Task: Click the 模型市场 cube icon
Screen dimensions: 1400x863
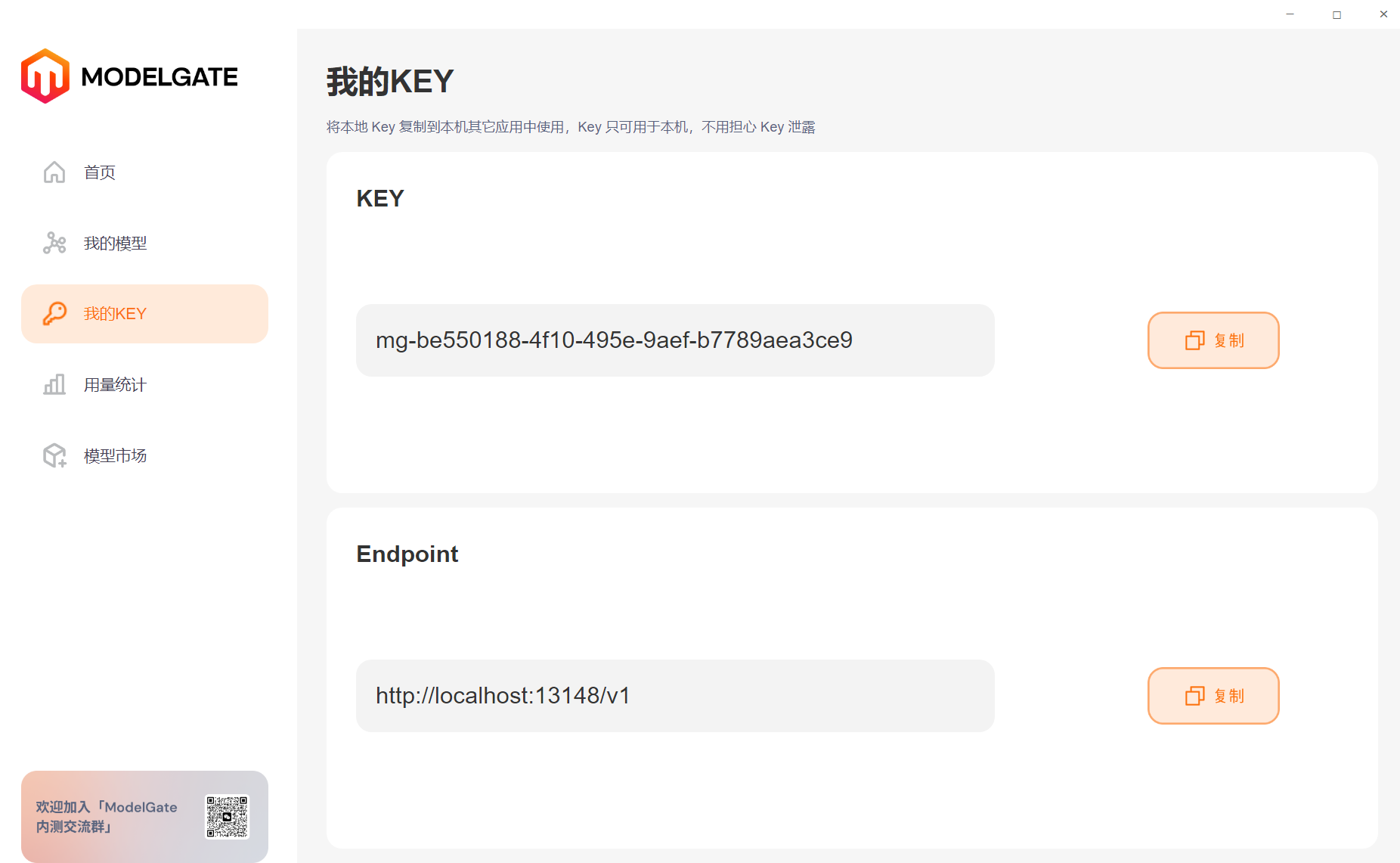Action: (x=54, y=455)
